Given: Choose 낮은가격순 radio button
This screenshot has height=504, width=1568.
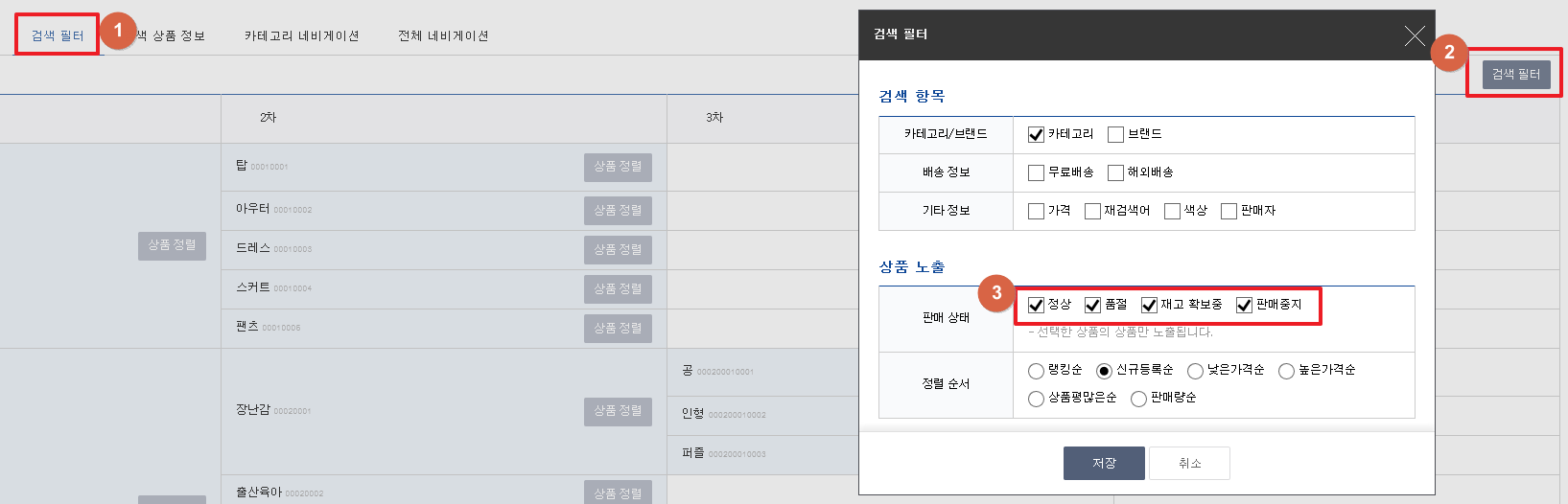Looking at the screenshot, I should (x=1195, y=371).
